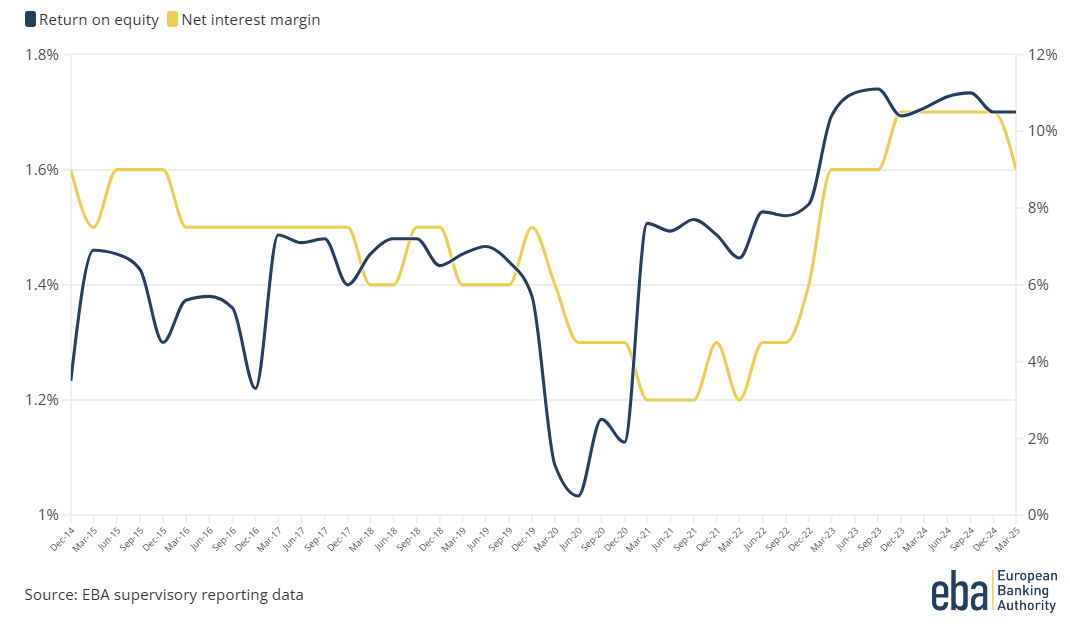This screenshot has width=1070, height=630.
Task: Click the 6% right axis label
Action: [x=1038, y=285]
